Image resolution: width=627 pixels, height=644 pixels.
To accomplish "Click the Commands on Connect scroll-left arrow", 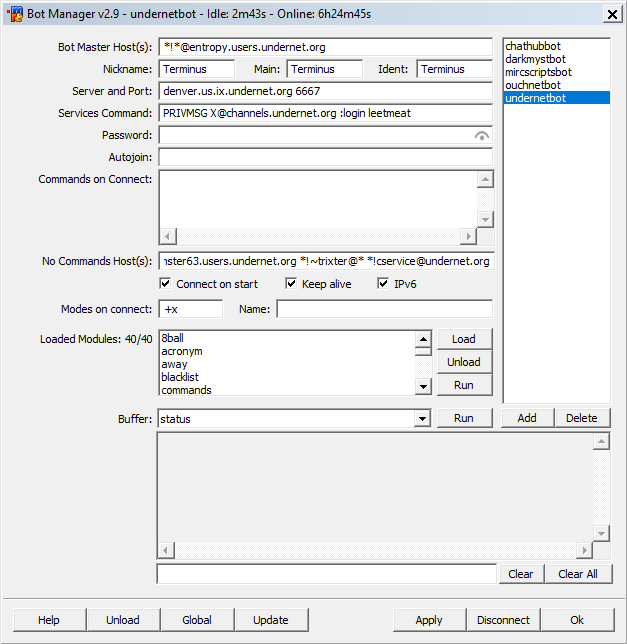I will pyautogui.click(x=168, y=237).
